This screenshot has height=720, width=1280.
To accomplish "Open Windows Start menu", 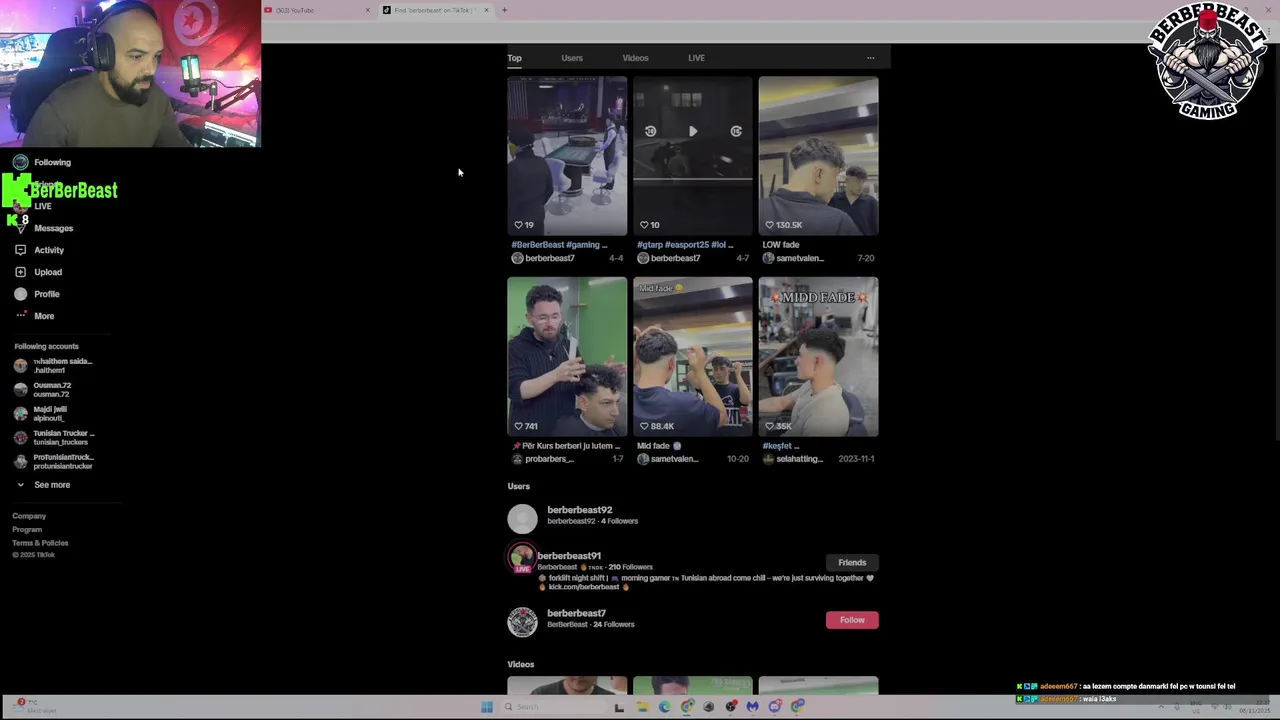I will pos(487,707).
